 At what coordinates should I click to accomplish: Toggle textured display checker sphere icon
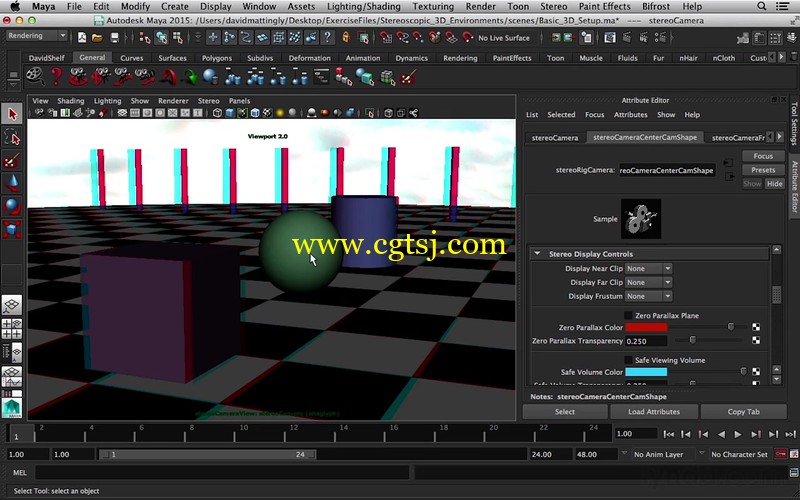pos(267,113)
